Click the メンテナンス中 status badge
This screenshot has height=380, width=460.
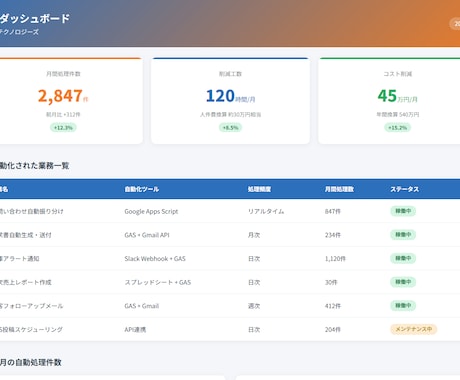[413, 329]
